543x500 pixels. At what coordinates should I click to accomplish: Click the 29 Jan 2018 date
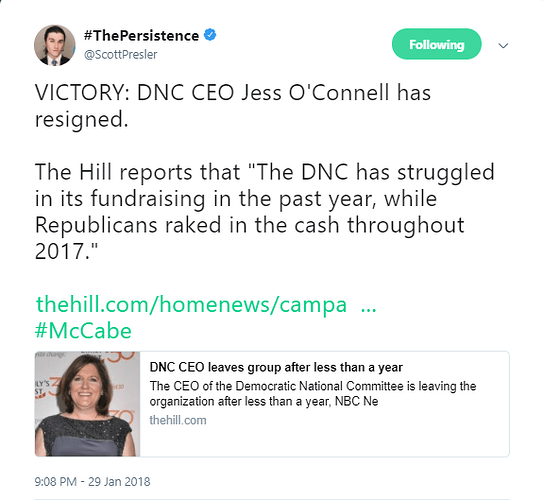click(x=119, y=482)
